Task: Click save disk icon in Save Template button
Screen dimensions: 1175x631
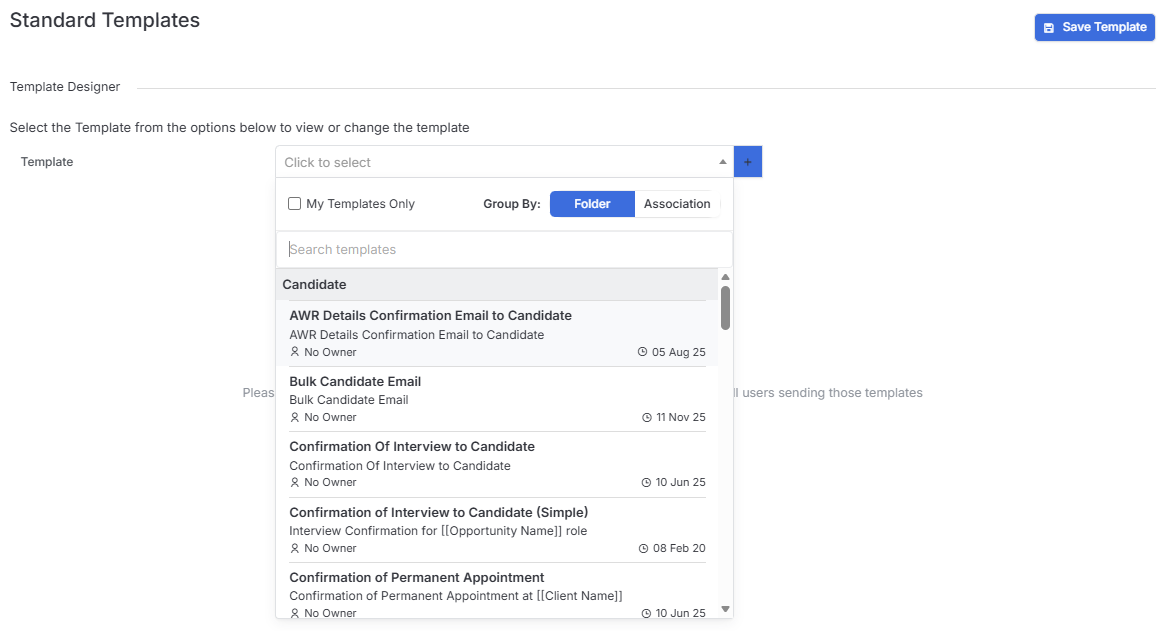Action: pos(1049,28)
